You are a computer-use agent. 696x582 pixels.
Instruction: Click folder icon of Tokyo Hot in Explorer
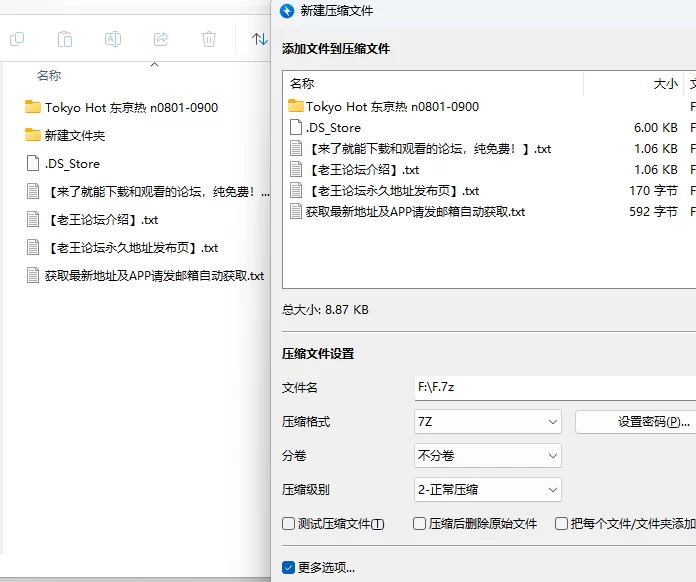pyautogui.click(x=32, y=107)
